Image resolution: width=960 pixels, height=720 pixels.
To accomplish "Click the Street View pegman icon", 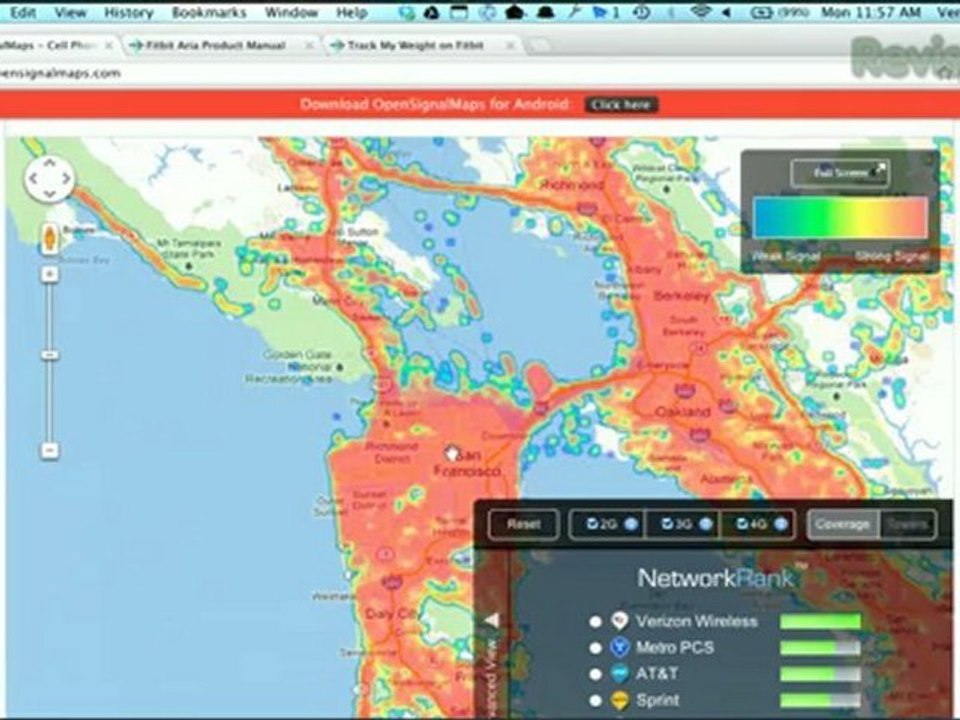I will [50, 239].
